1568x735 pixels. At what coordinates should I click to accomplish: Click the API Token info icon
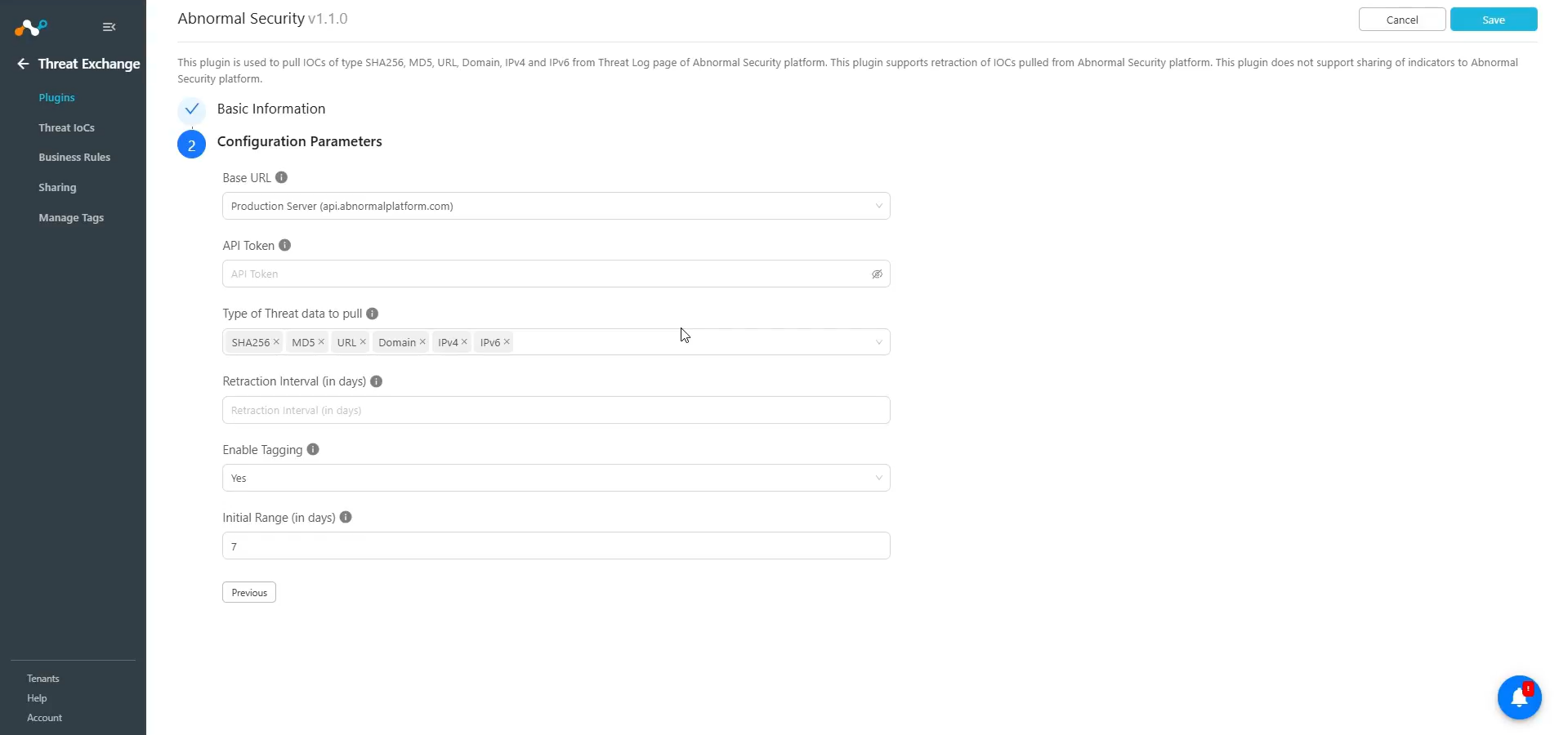point(284,245)
